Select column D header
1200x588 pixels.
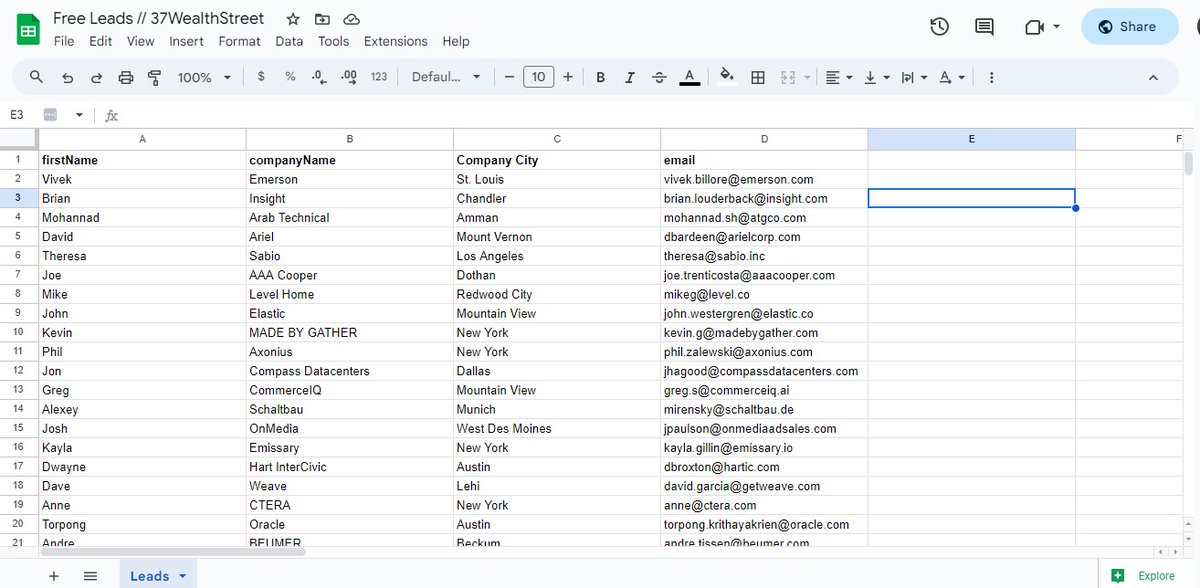(x=764, y=139)
